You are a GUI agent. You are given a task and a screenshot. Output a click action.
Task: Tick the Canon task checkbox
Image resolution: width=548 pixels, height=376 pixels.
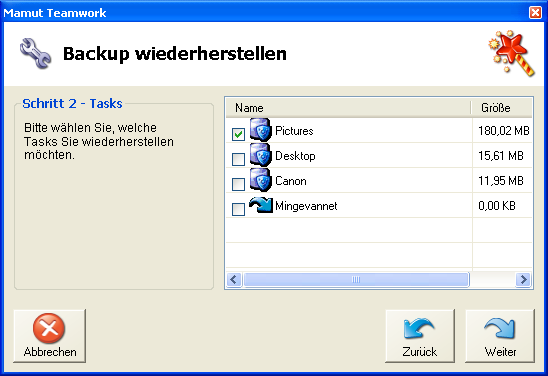pyautogui.click(x=238, y=184)
